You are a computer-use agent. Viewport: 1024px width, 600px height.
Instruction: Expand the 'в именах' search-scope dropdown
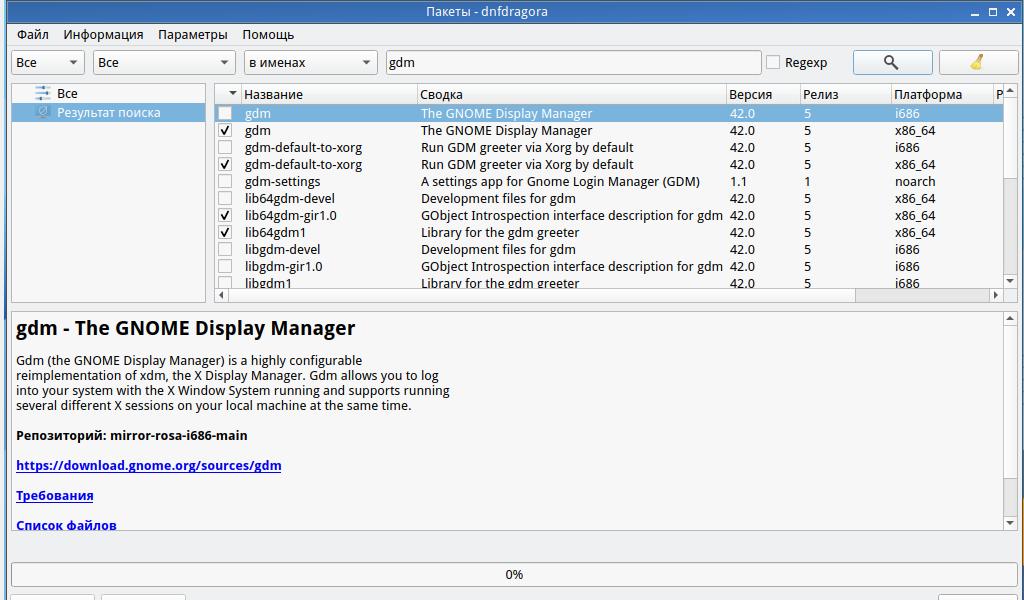pyautogui.click(x=310, y=62)
